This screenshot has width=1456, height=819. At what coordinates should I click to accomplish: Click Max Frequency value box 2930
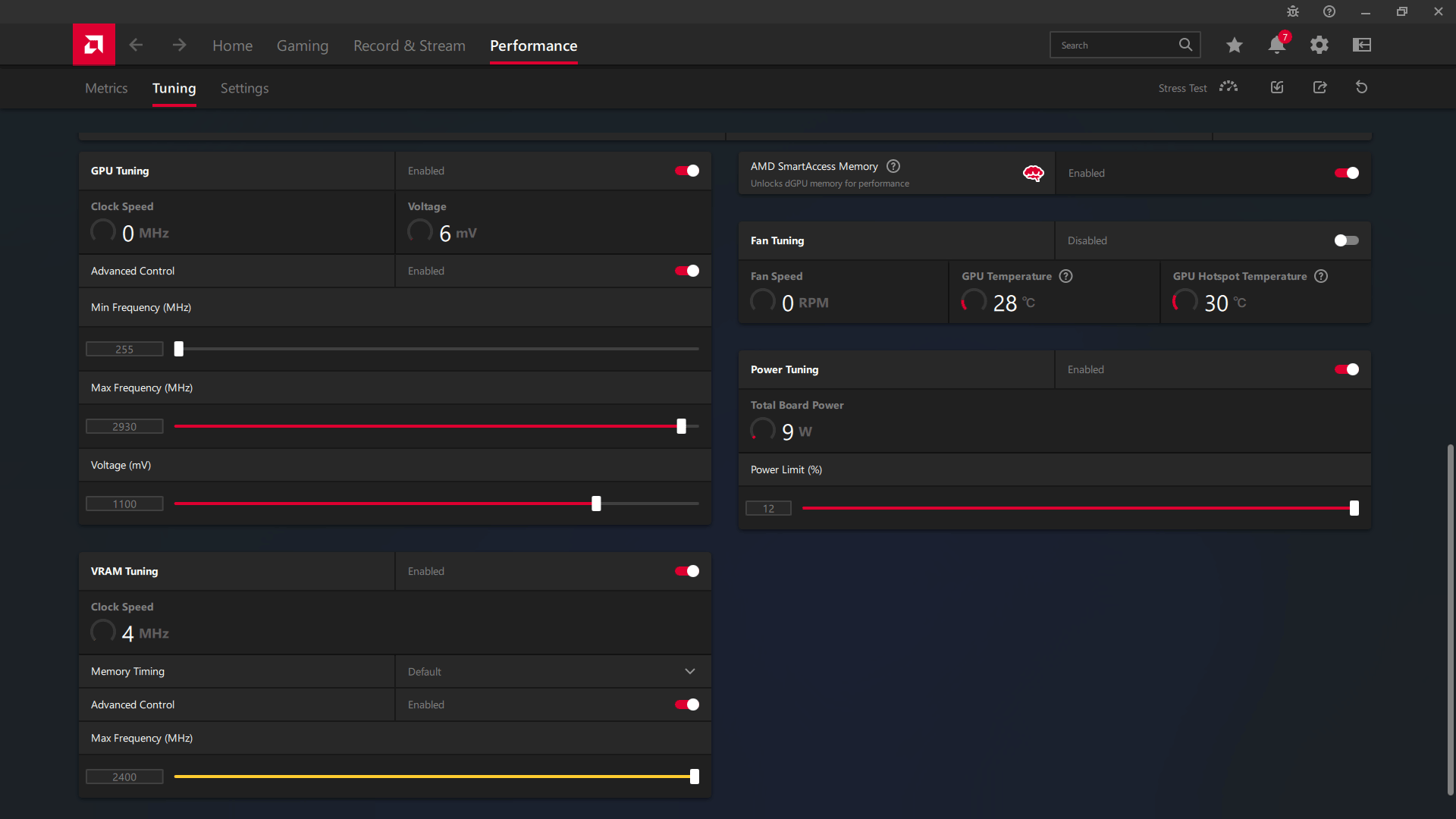click(124, 426)
